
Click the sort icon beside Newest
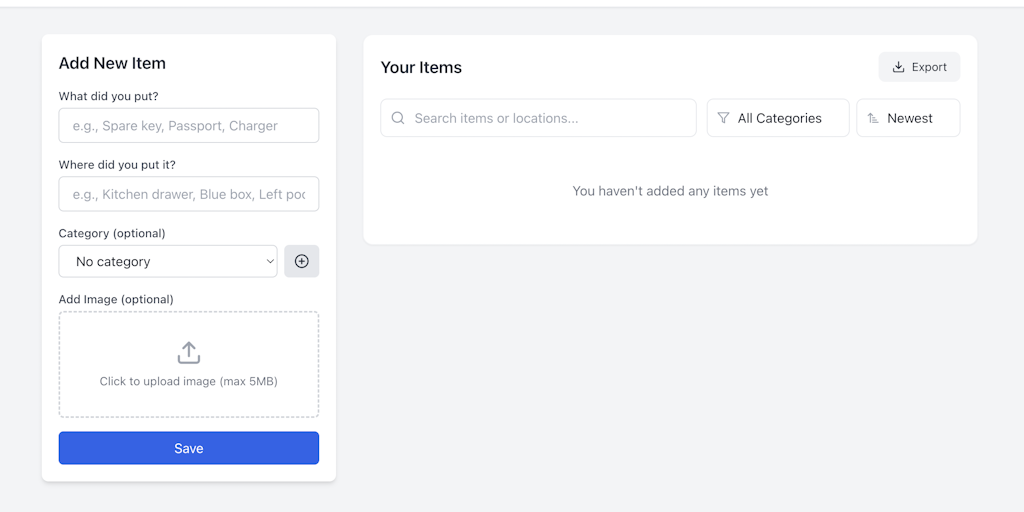tap(873, 118)
